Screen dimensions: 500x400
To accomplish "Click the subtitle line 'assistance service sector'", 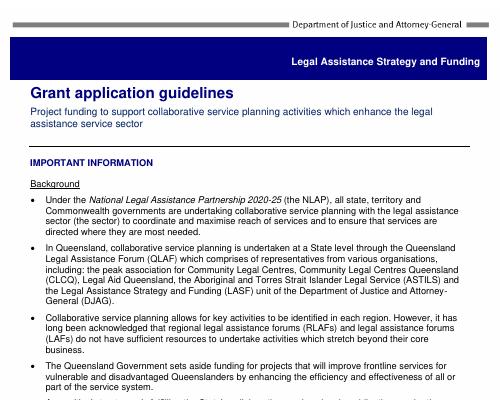I will point(86,124).
